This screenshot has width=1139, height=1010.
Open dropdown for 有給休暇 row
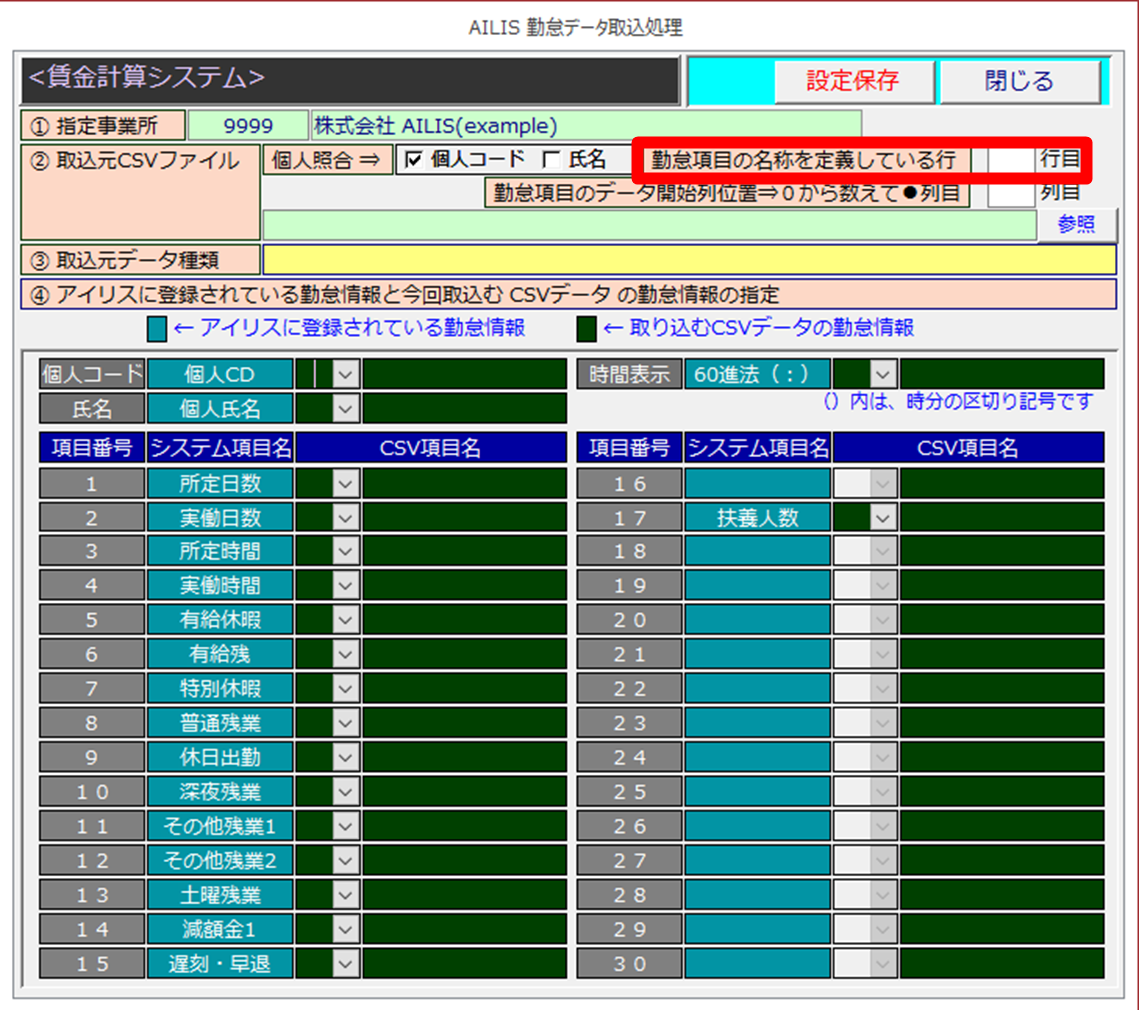point(345,620)
